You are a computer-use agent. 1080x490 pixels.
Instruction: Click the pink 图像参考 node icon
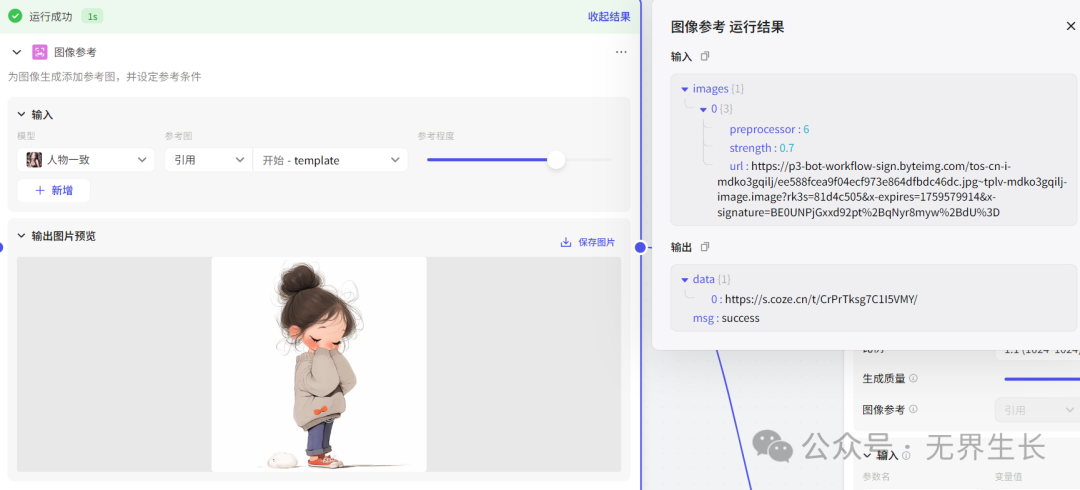pos(40,52)
